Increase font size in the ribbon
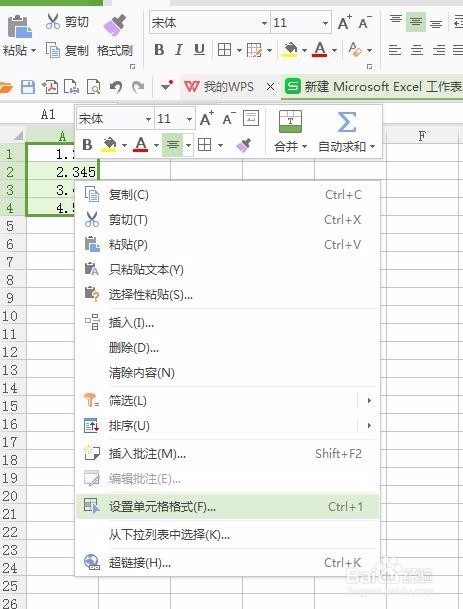 (x=344, y=23)
